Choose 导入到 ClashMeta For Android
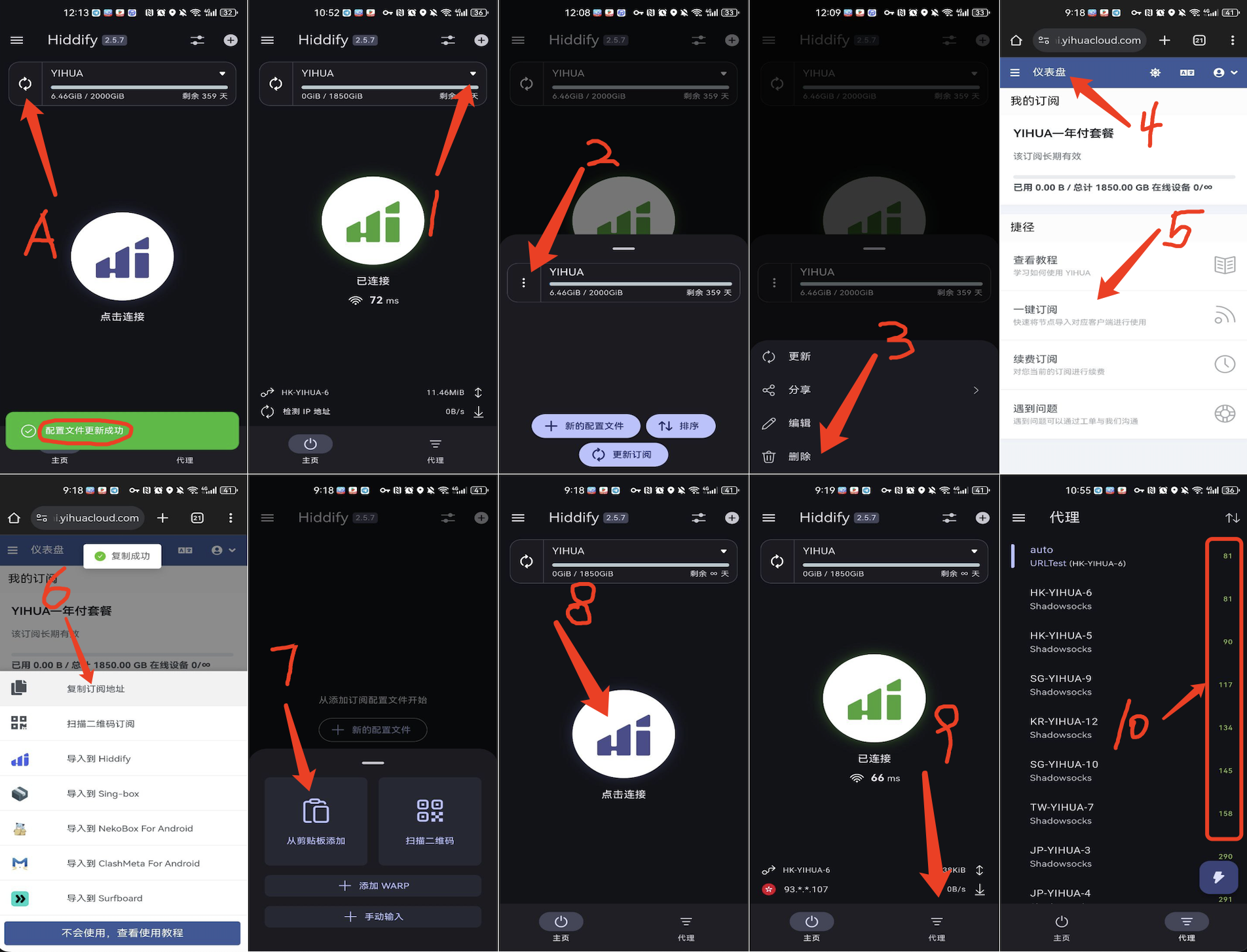 coord(124,863)
